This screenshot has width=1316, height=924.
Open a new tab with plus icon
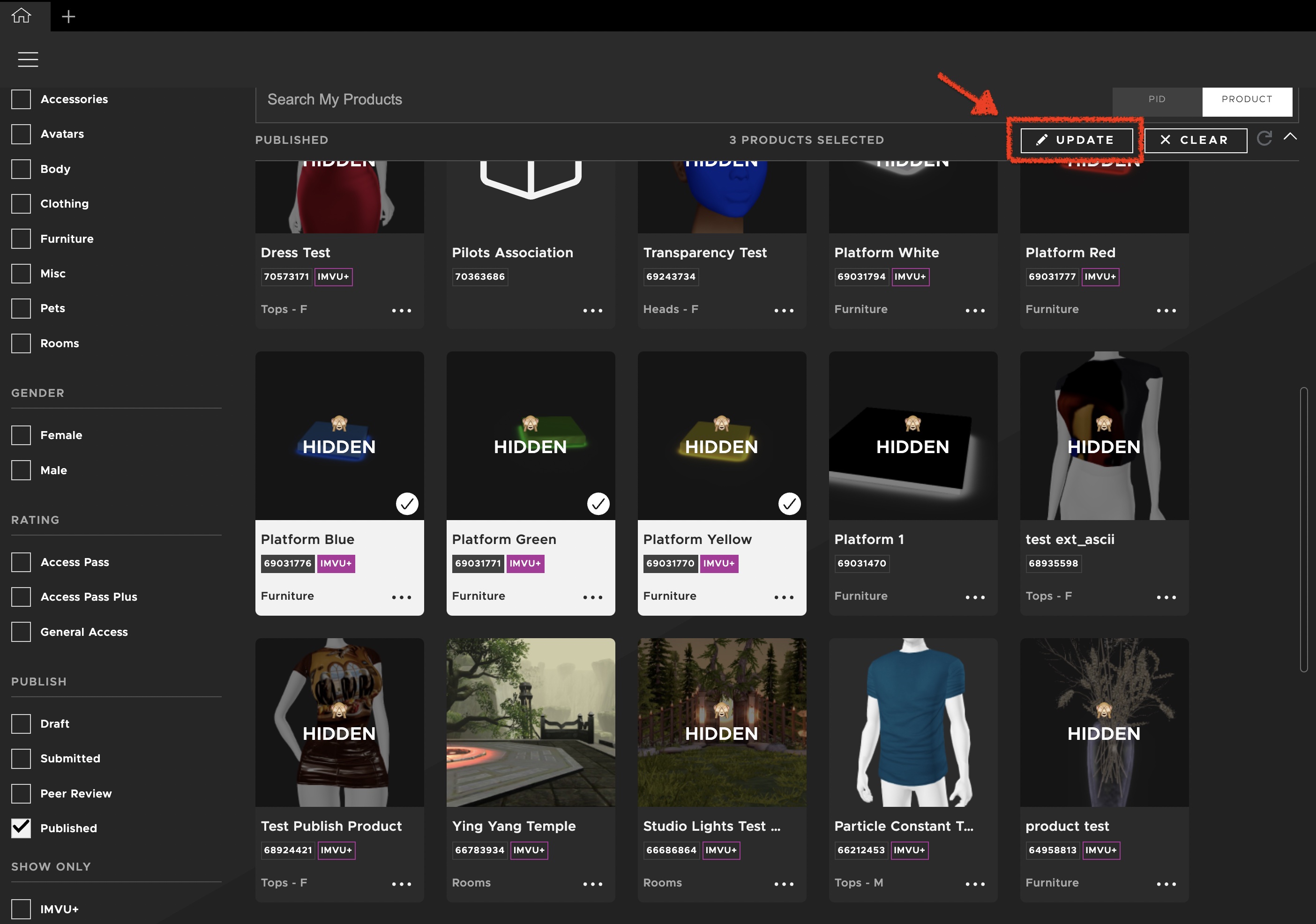68,16
